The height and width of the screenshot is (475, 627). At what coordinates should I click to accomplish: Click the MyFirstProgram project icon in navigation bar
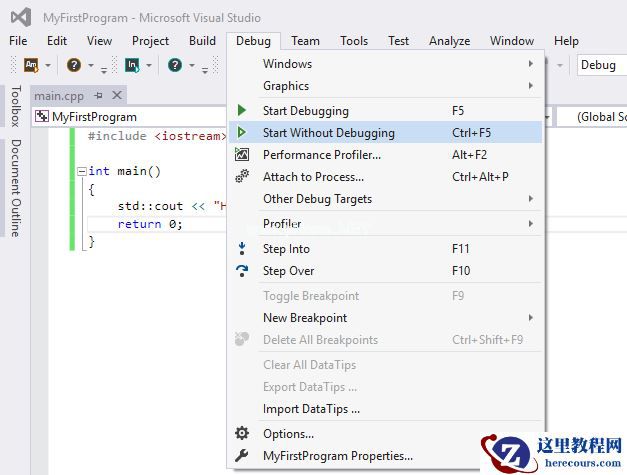(x=42, y=116)
